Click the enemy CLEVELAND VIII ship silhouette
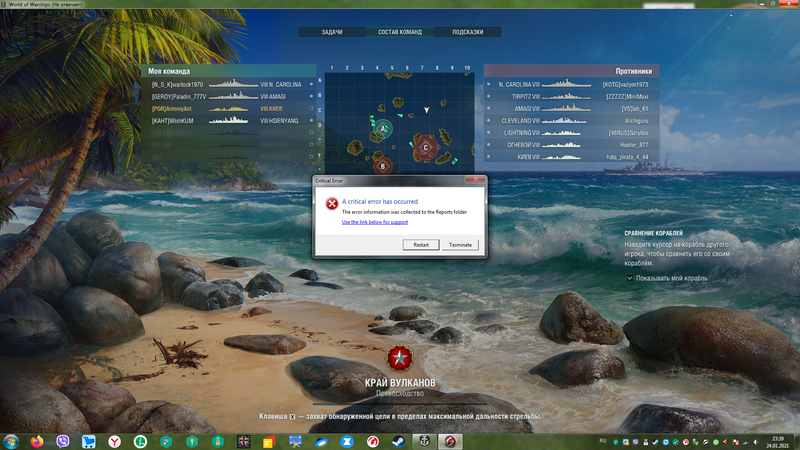The width and height of the screenshot is (800, 450). pos(564,120)
